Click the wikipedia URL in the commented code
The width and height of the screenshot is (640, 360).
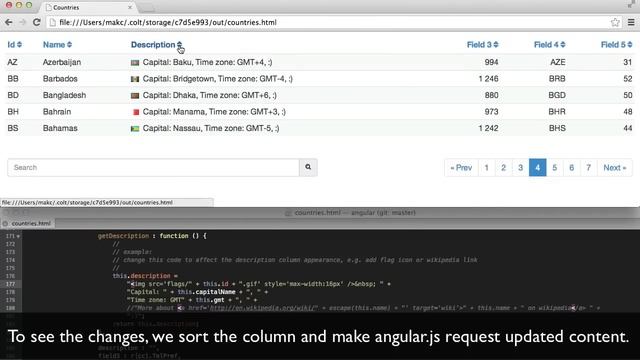tap(263, 308)
